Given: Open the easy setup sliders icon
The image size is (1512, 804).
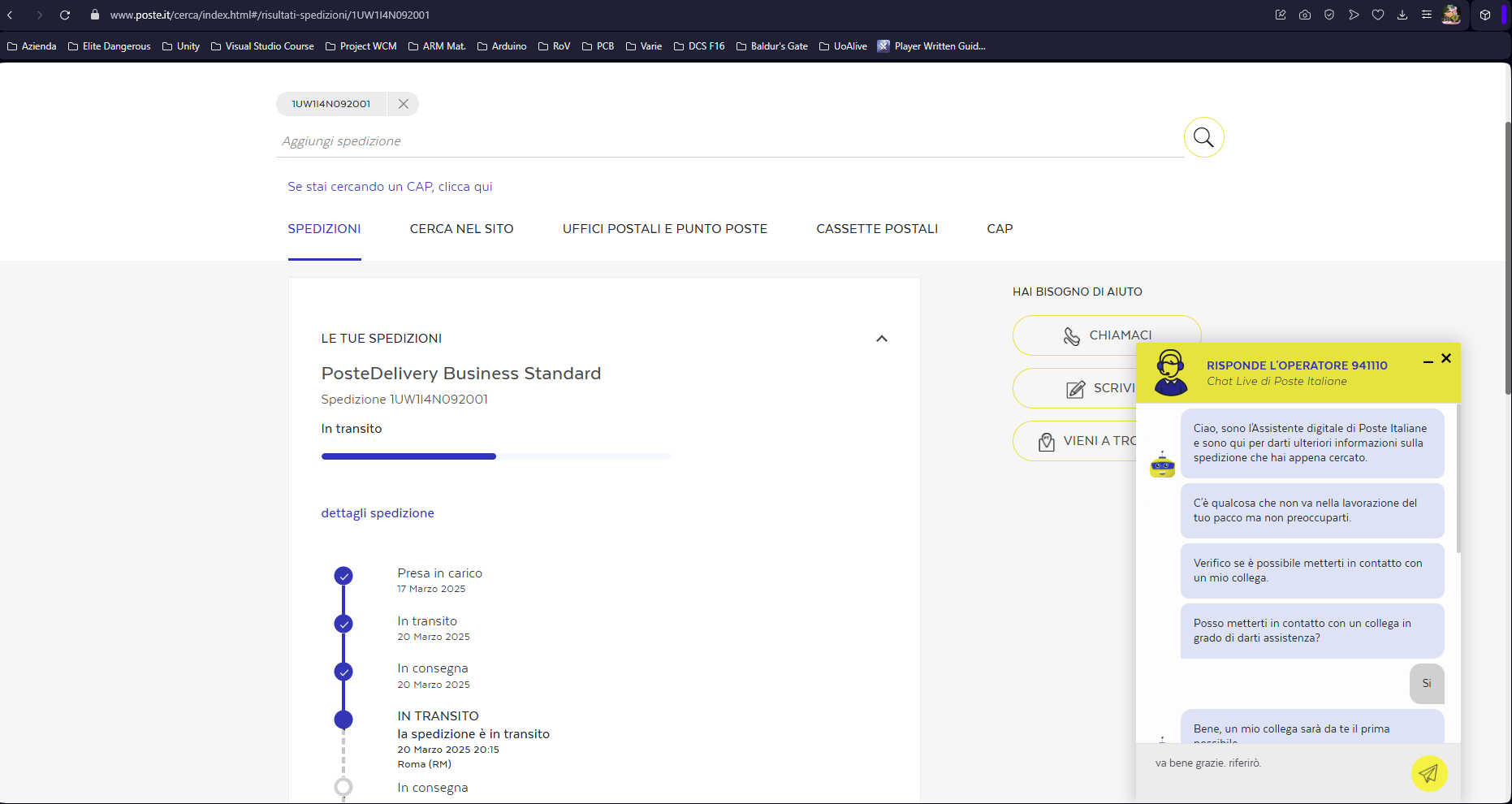Looking at the screenshot, I should pyautogui.click(x=1427, y=15).
